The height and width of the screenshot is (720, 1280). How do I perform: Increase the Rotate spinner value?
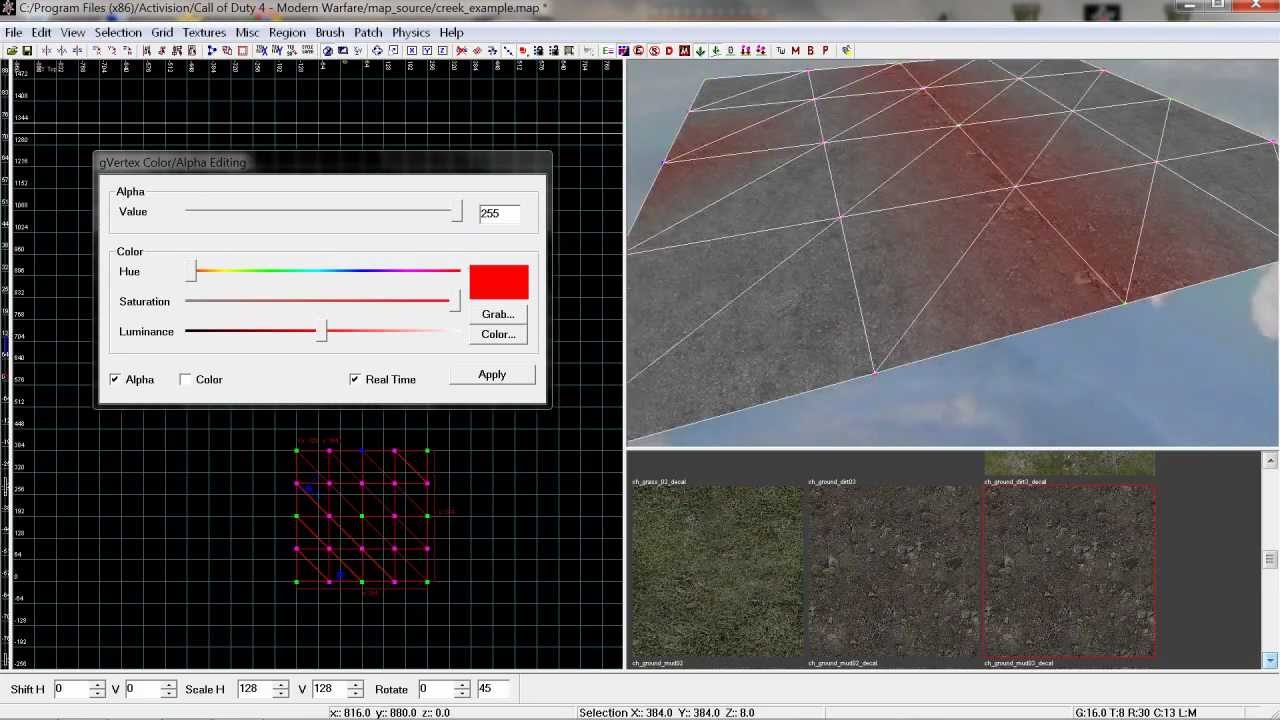tap(462, 685)
